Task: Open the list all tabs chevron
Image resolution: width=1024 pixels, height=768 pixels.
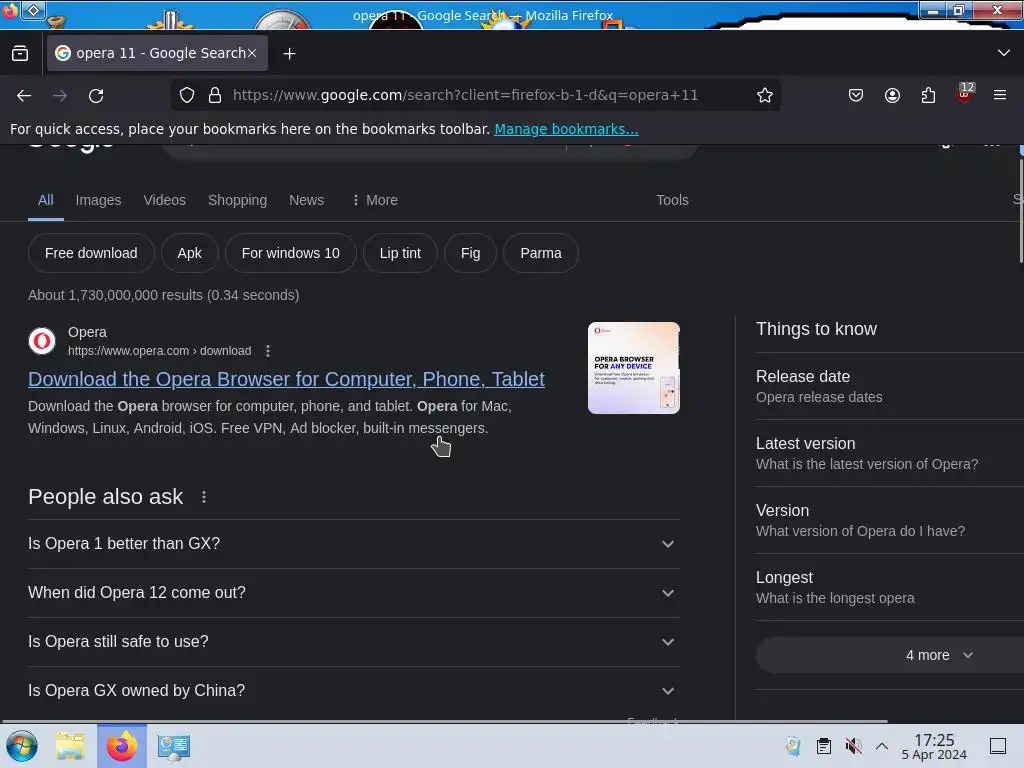Action: click(1004, 52)
